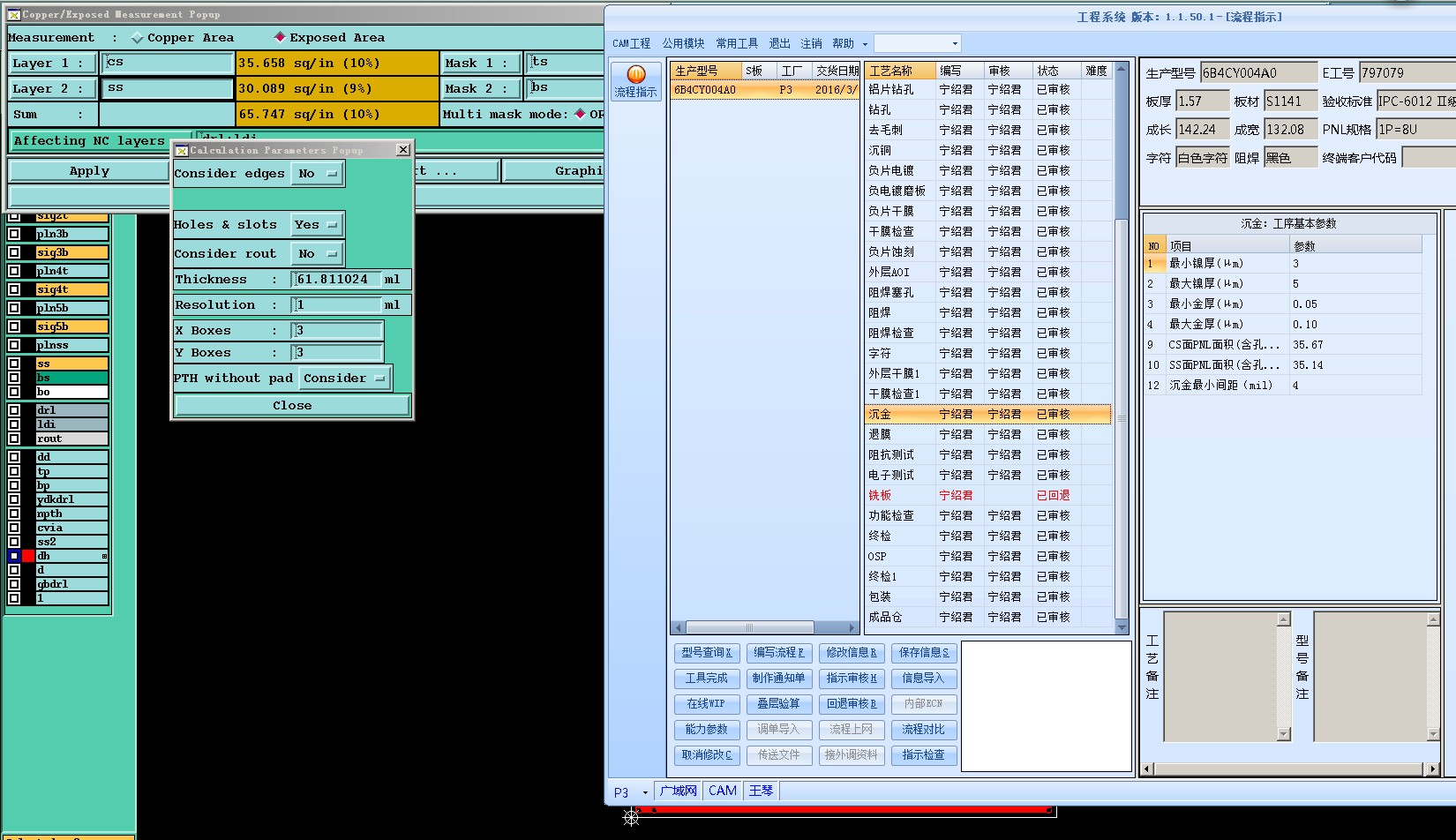Click the Thickness value input field

tap(337, 280)
